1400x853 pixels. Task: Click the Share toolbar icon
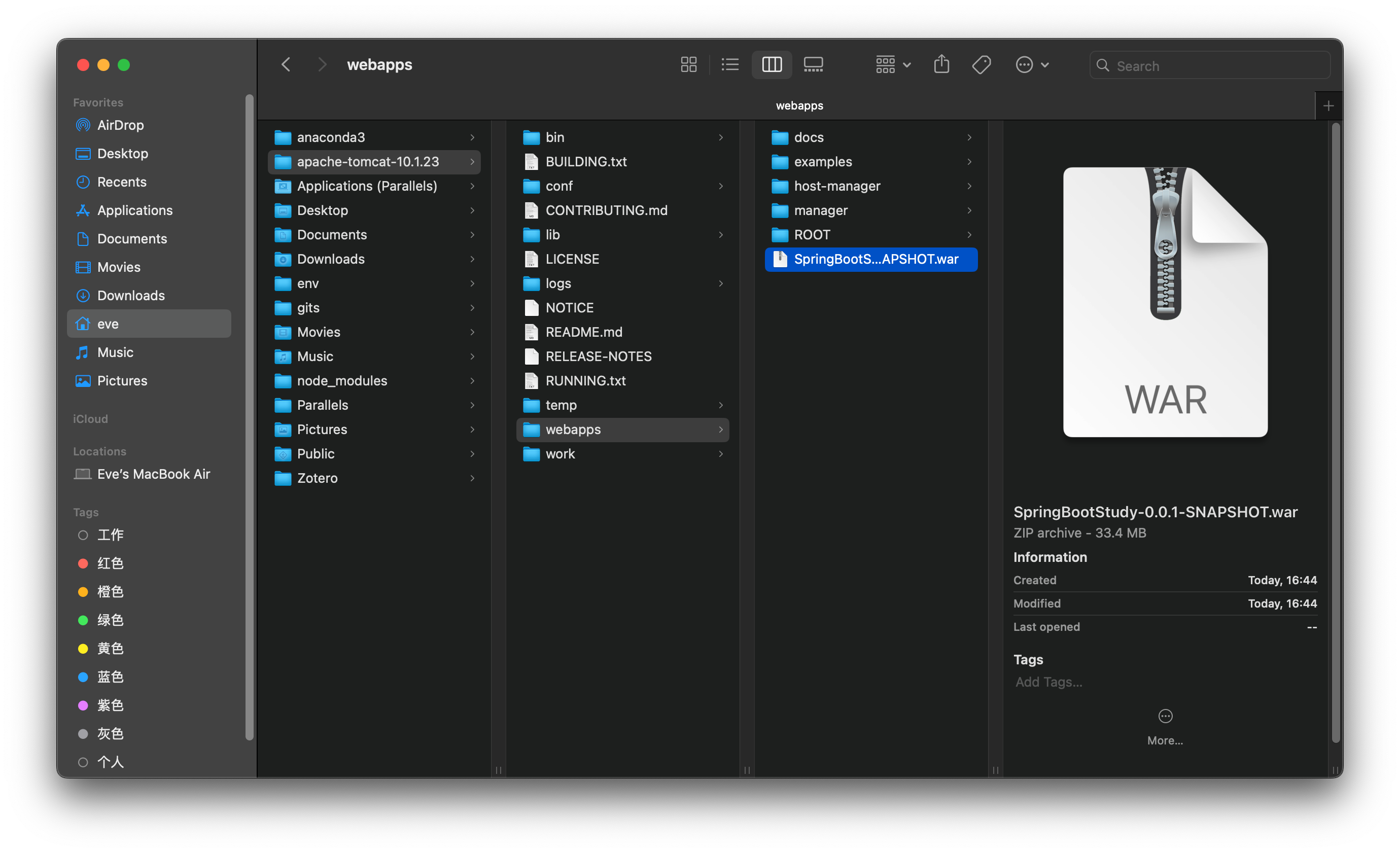[941, 65]
